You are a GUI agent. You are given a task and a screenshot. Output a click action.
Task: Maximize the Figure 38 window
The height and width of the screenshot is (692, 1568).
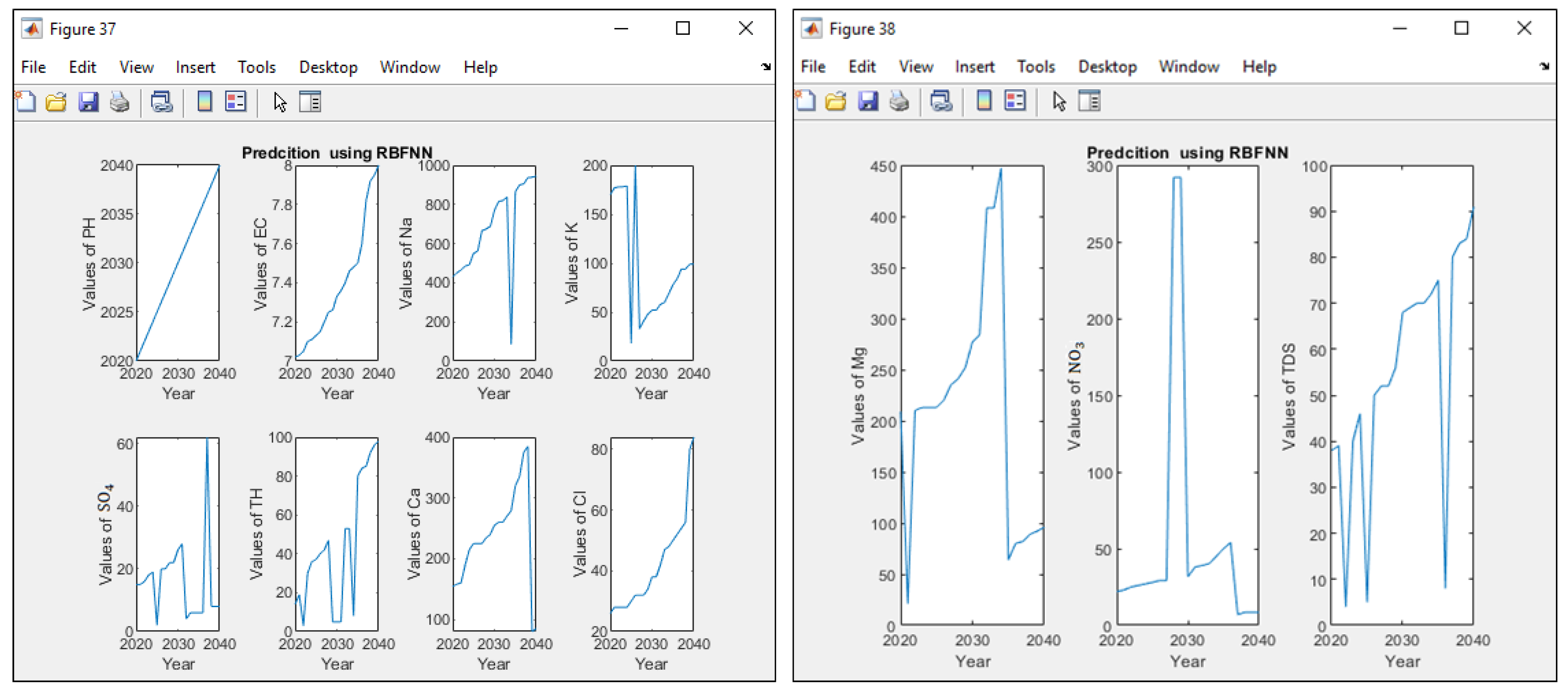click(x=1461, y=28)
